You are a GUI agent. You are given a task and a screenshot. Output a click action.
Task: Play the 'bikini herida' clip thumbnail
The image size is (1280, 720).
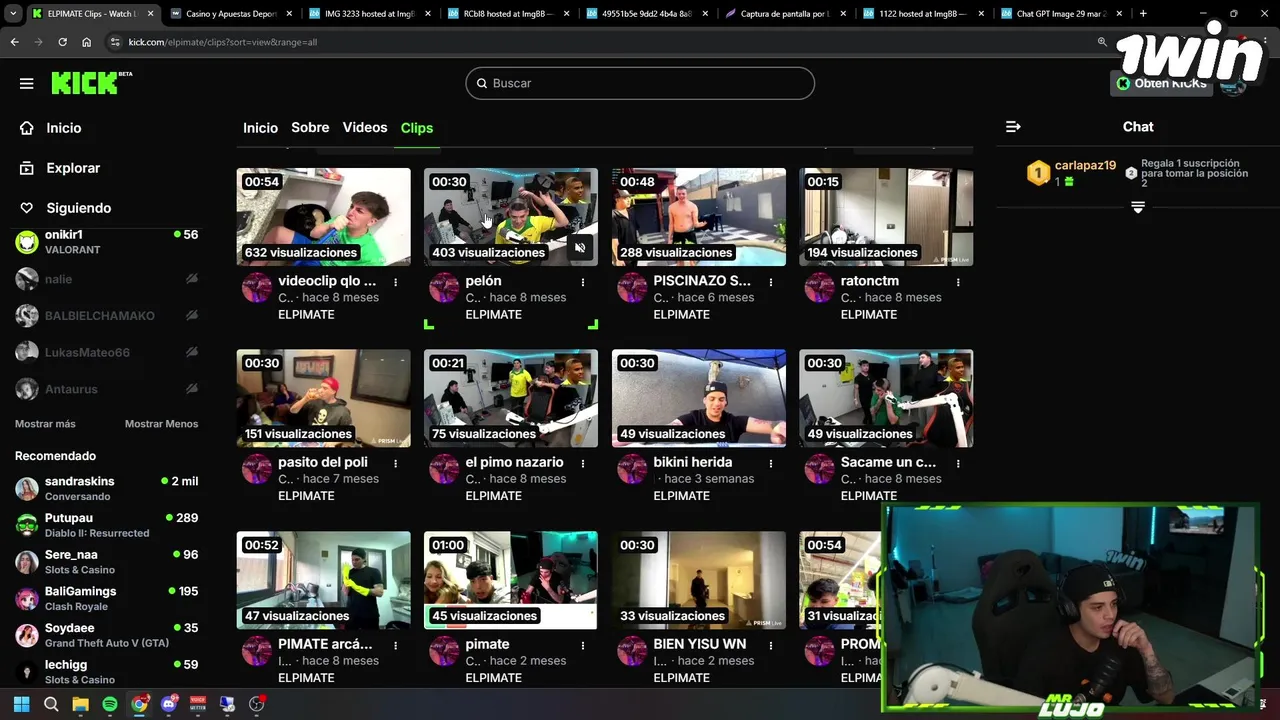[699, 398]
